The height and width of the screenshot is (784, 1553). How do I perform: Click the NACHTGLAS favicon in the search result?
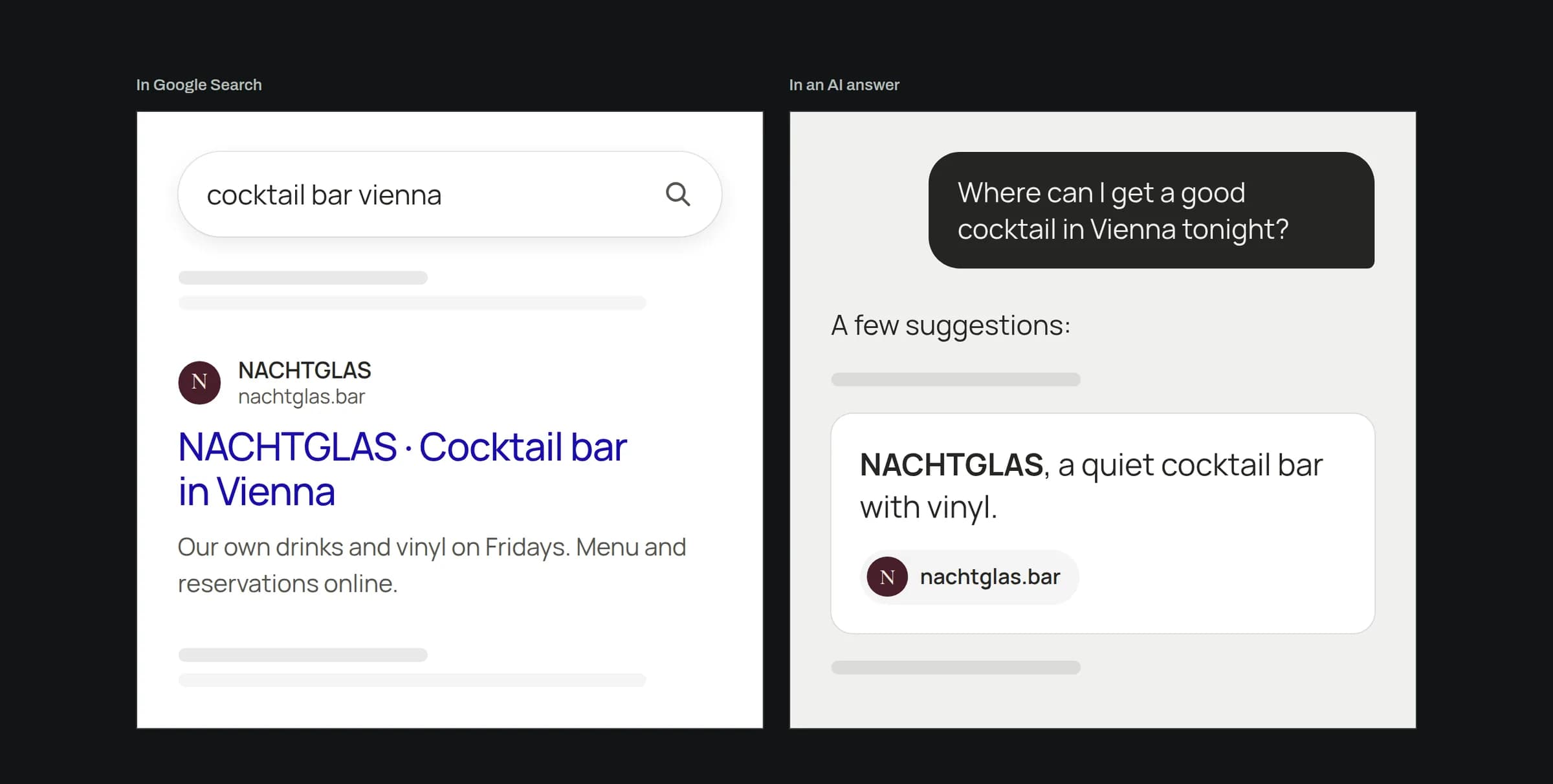click(199, 382)
